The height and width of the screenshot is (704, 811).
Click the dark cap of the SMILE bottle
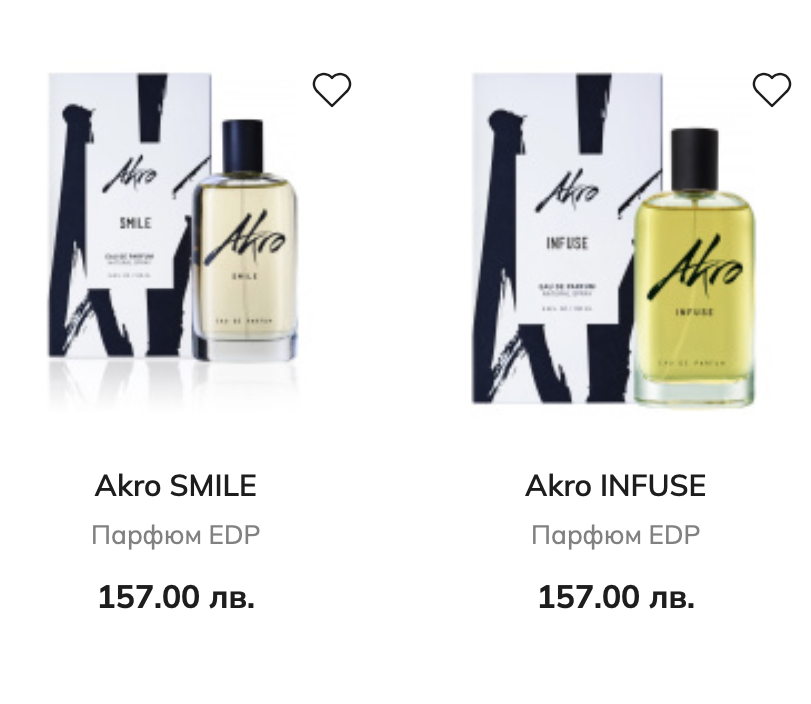point(243,146)
